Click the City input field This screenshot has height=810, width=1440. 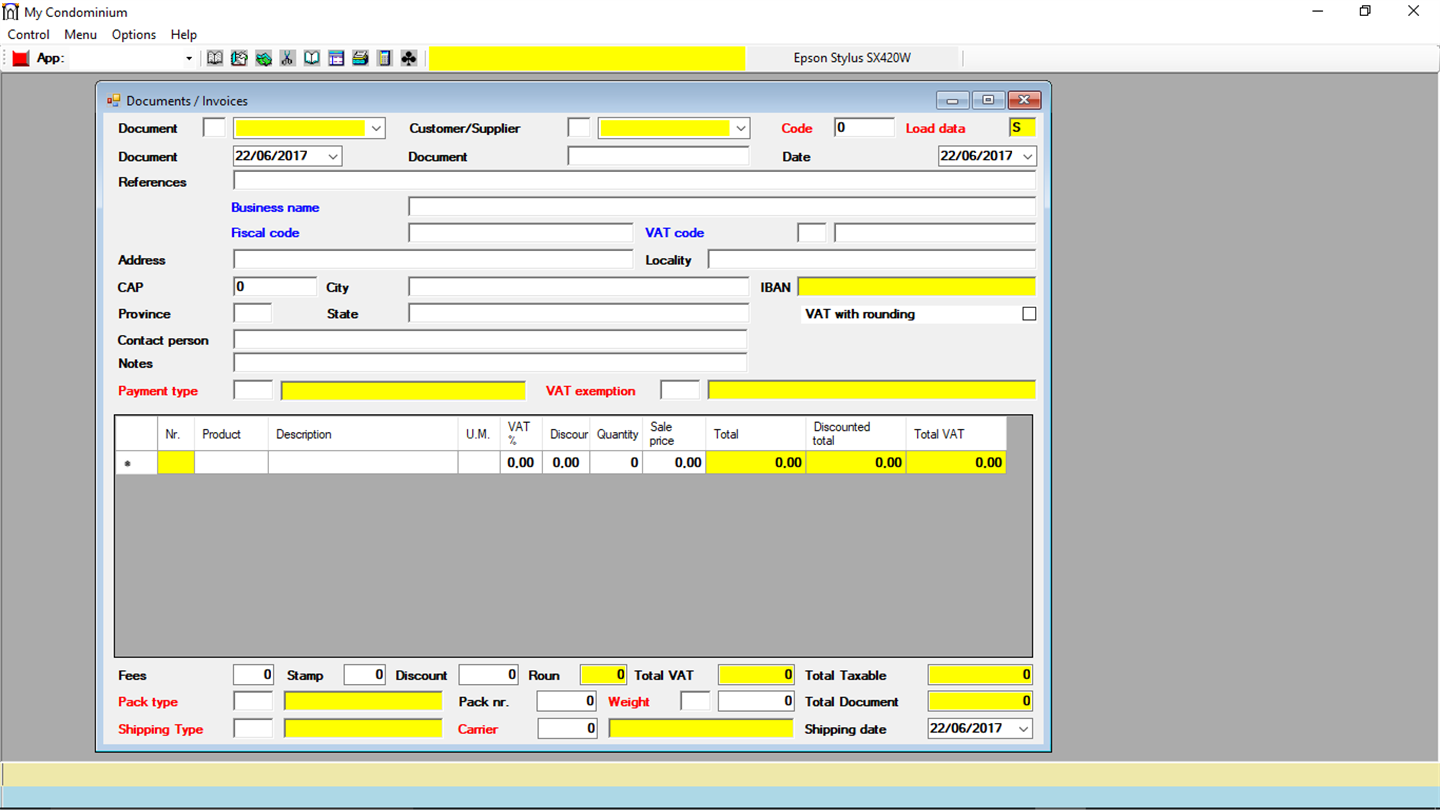click(579, 287)
